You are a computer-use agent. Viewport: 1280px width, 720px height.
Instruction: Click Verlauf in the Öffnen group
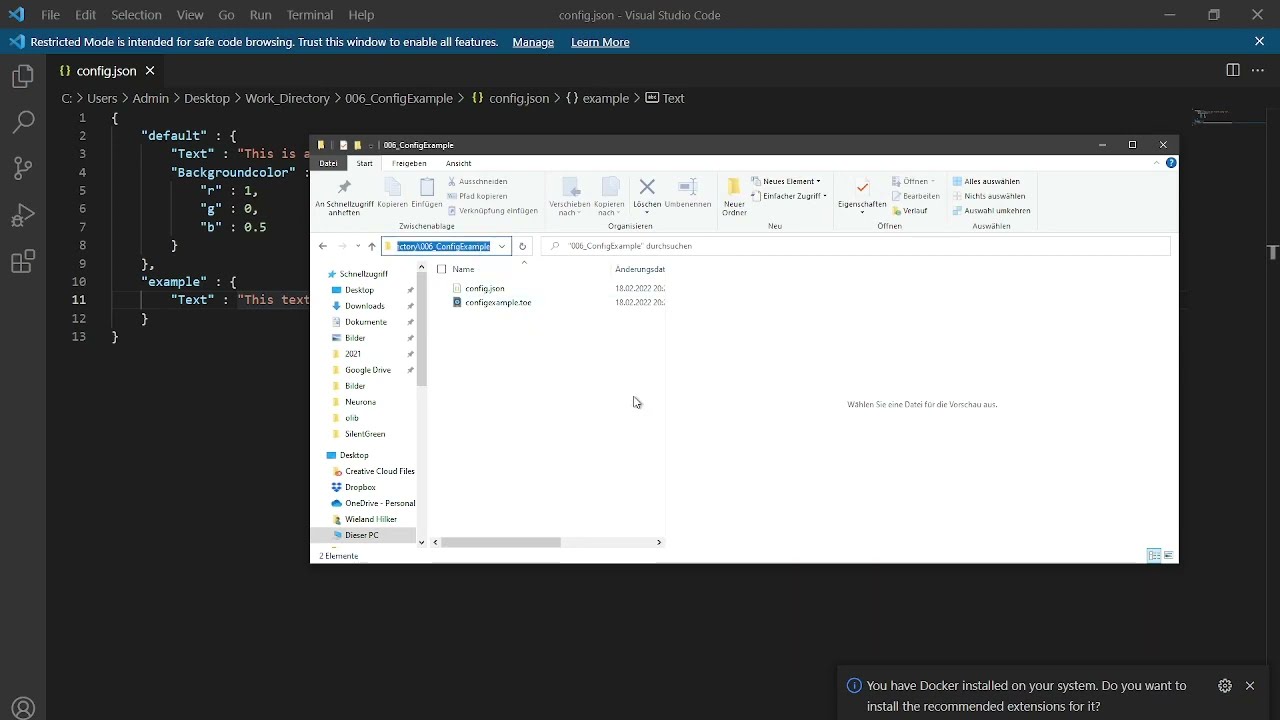click(910, 211)
